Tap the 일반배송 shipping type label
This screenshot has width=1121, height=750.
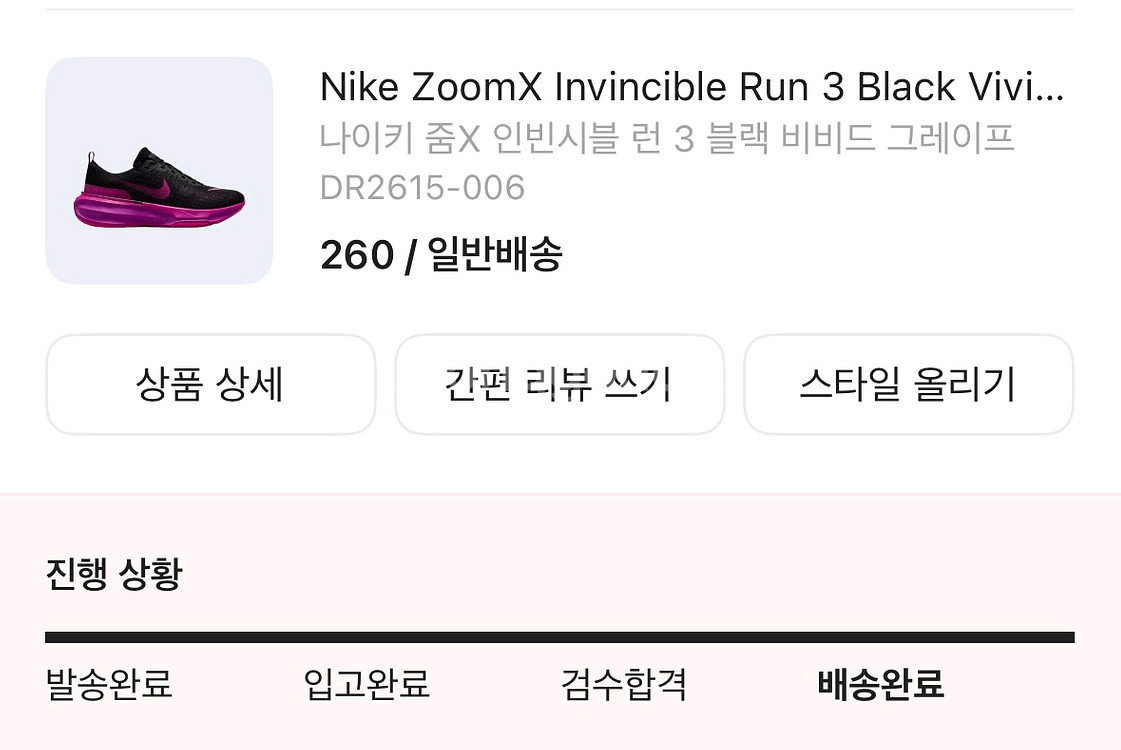pyautogui.click(x=495, y=256)
